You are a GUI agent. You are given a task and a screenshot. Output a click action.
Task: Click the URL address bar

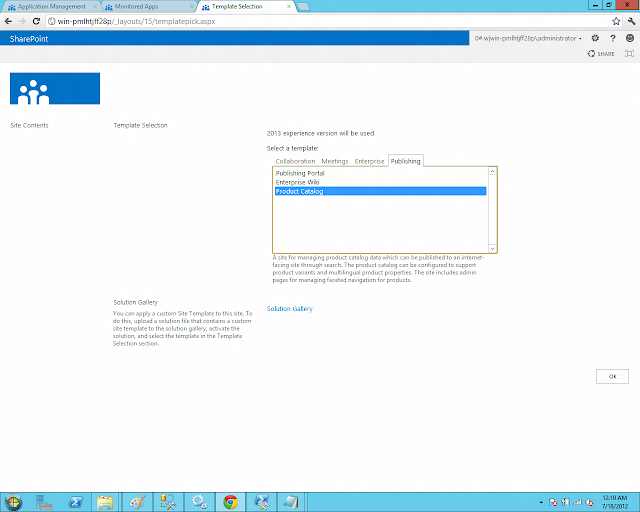pos(327,21)
